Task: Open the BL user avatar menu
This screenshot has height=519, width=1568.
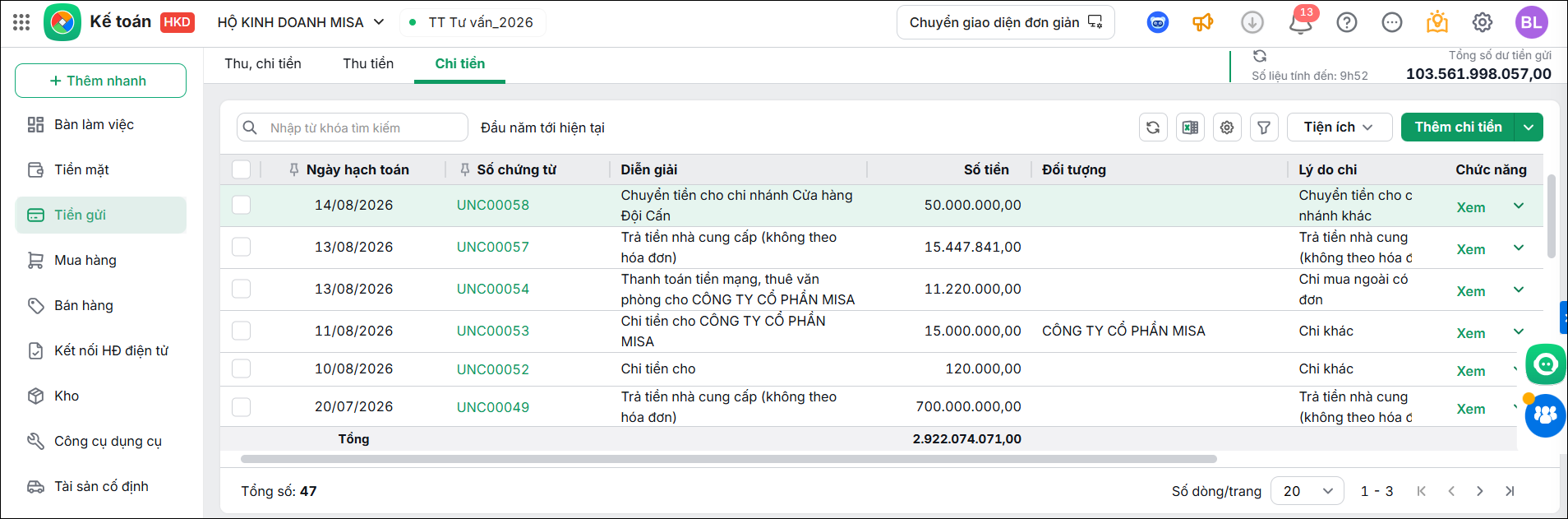Action: (1532, 22)
